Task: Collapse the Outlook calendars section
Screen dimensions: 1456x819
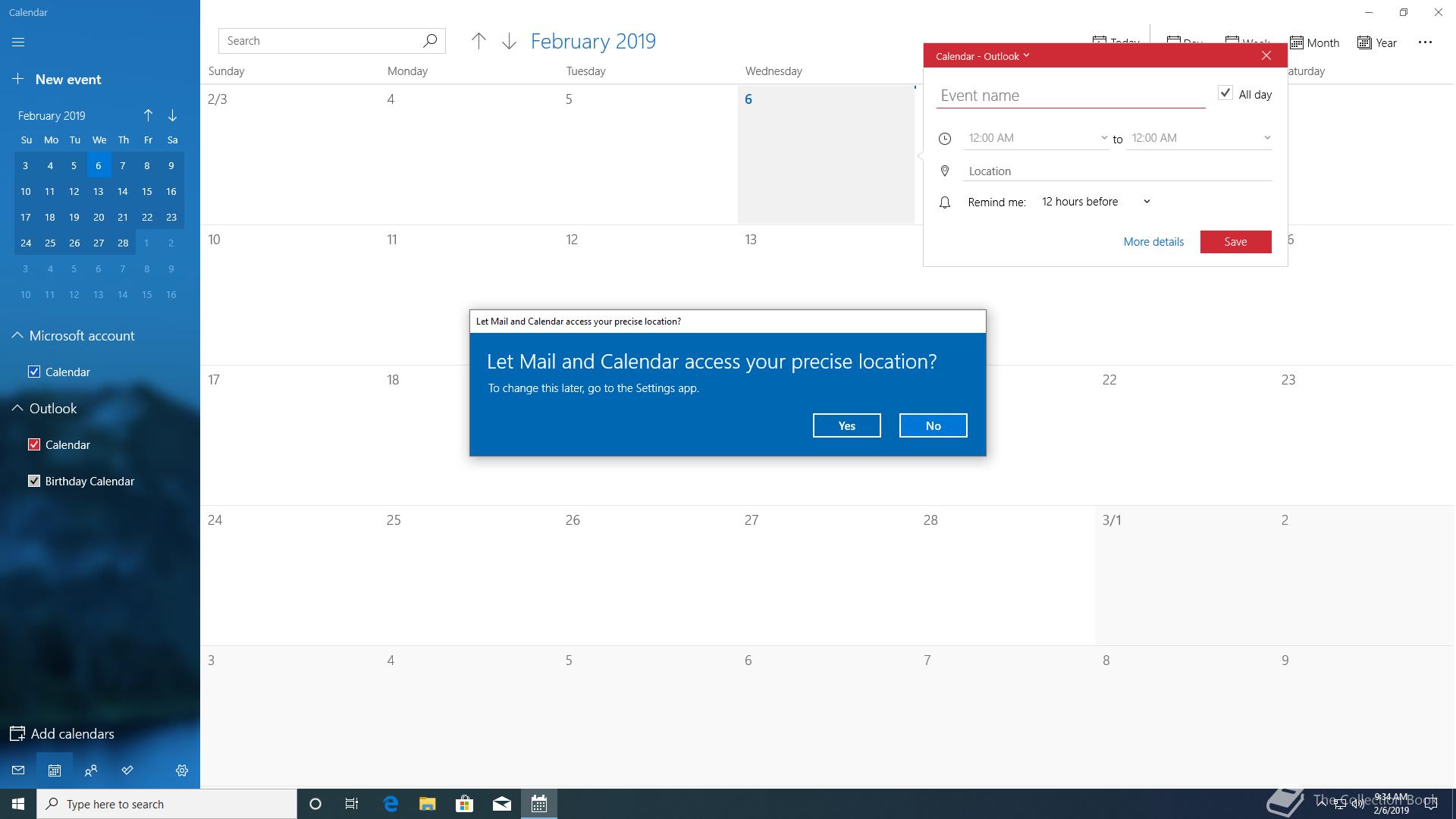Action: click(17, 408)
